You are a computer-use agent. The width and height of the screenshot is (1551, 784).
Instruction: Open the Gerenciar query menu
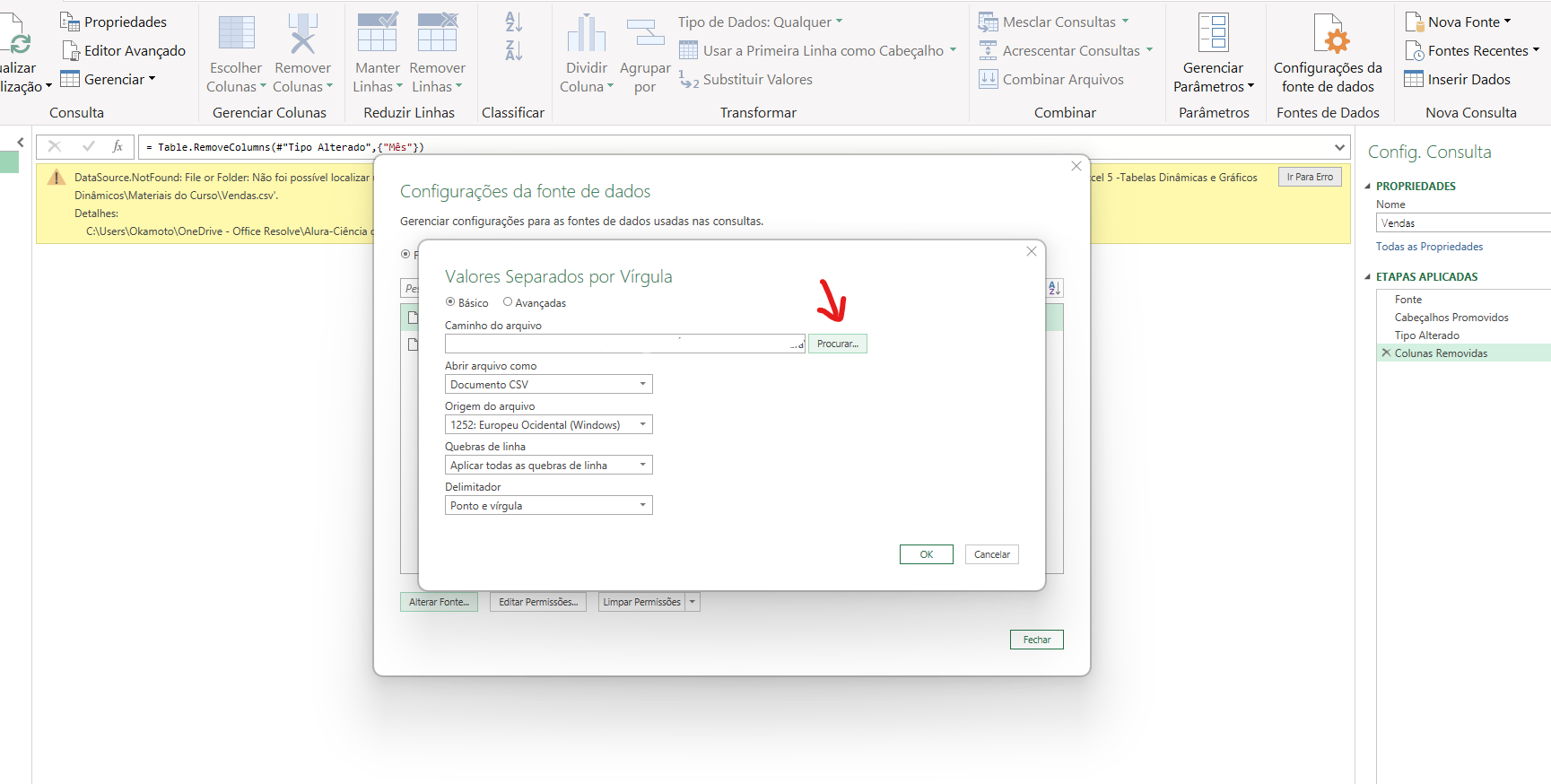[108, 79]
